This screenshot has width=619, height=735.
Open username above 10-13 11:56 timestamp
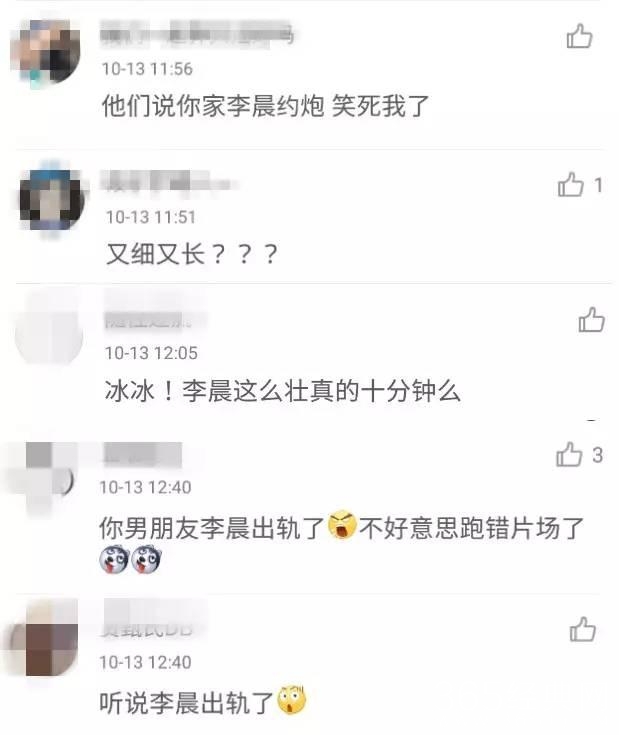(198, 34)
